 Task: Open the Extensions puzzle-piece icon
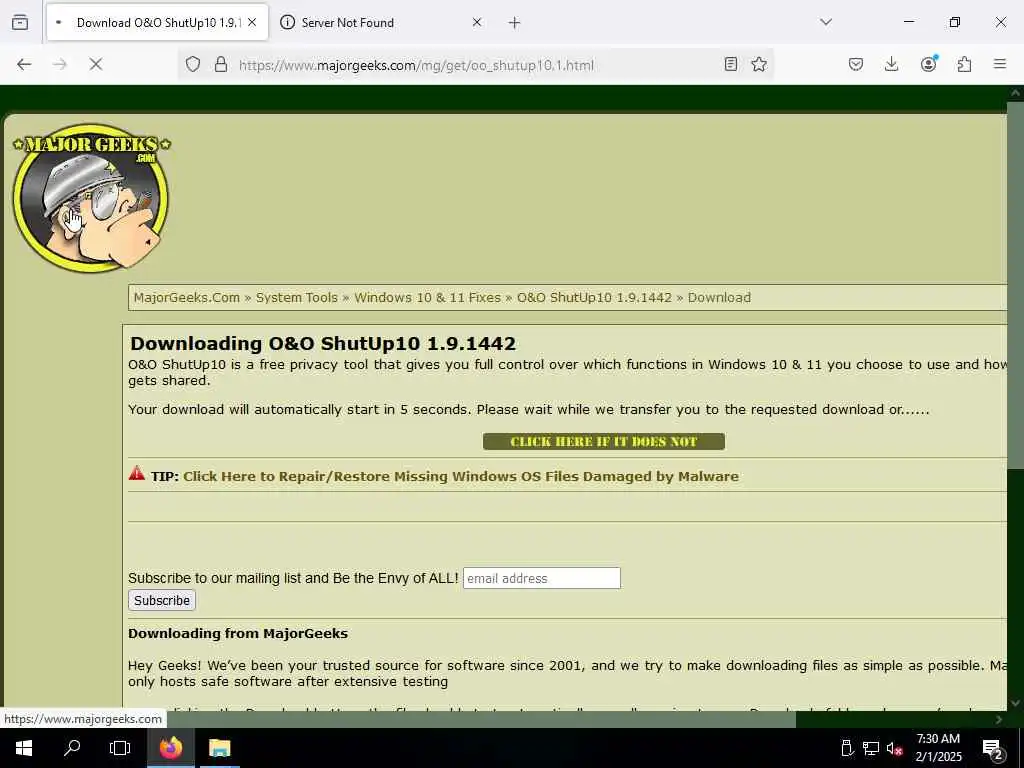[964, 64]
